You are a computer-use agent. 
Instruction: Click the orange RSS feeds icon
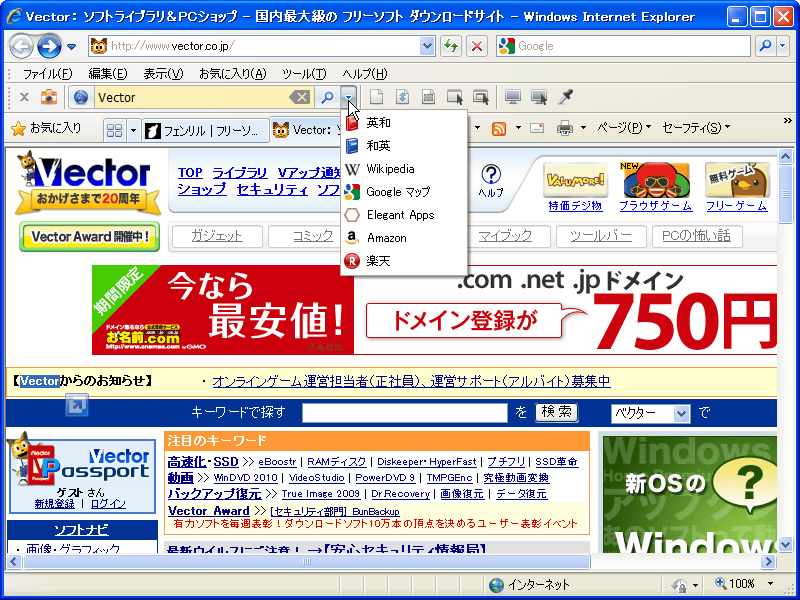click(x=499, y=128)
